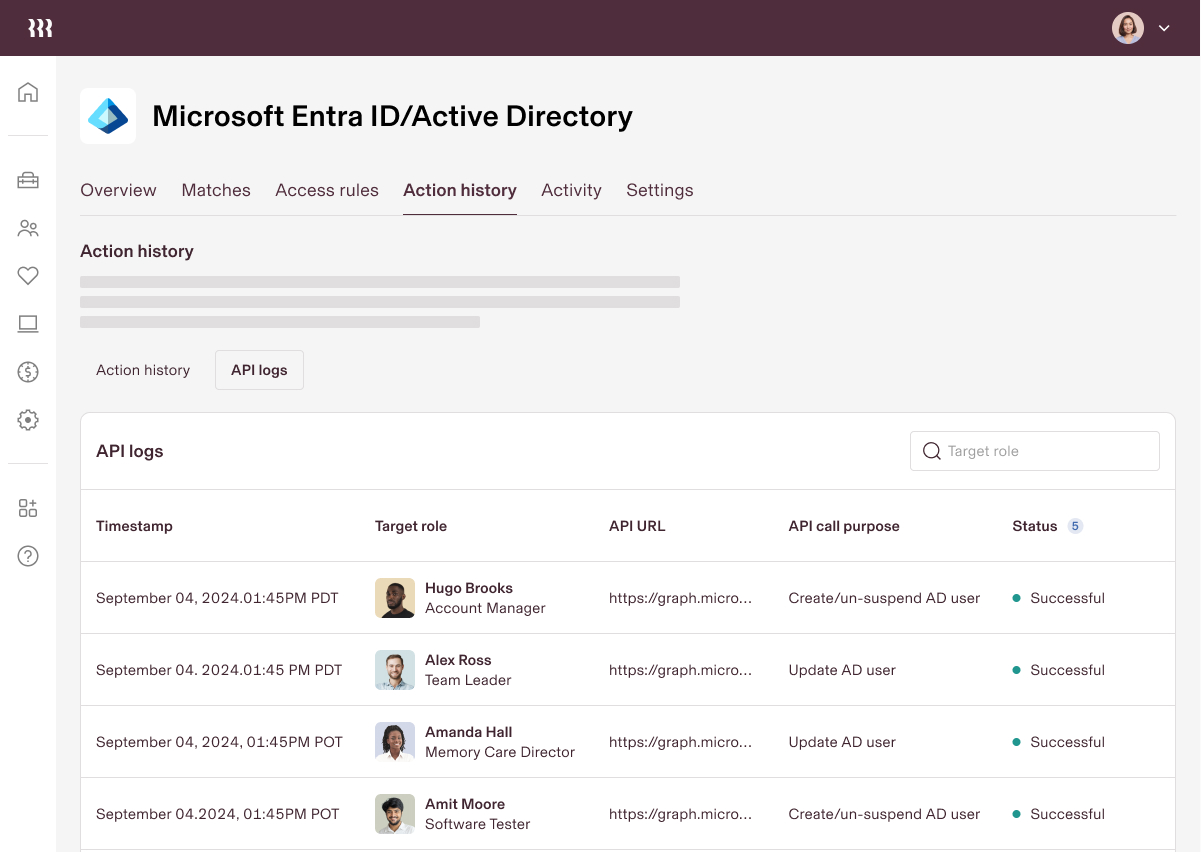Viewport: 1201px width, 852px height.
Task: Click the Timestamp column header
Action: [x=134, y=526]
